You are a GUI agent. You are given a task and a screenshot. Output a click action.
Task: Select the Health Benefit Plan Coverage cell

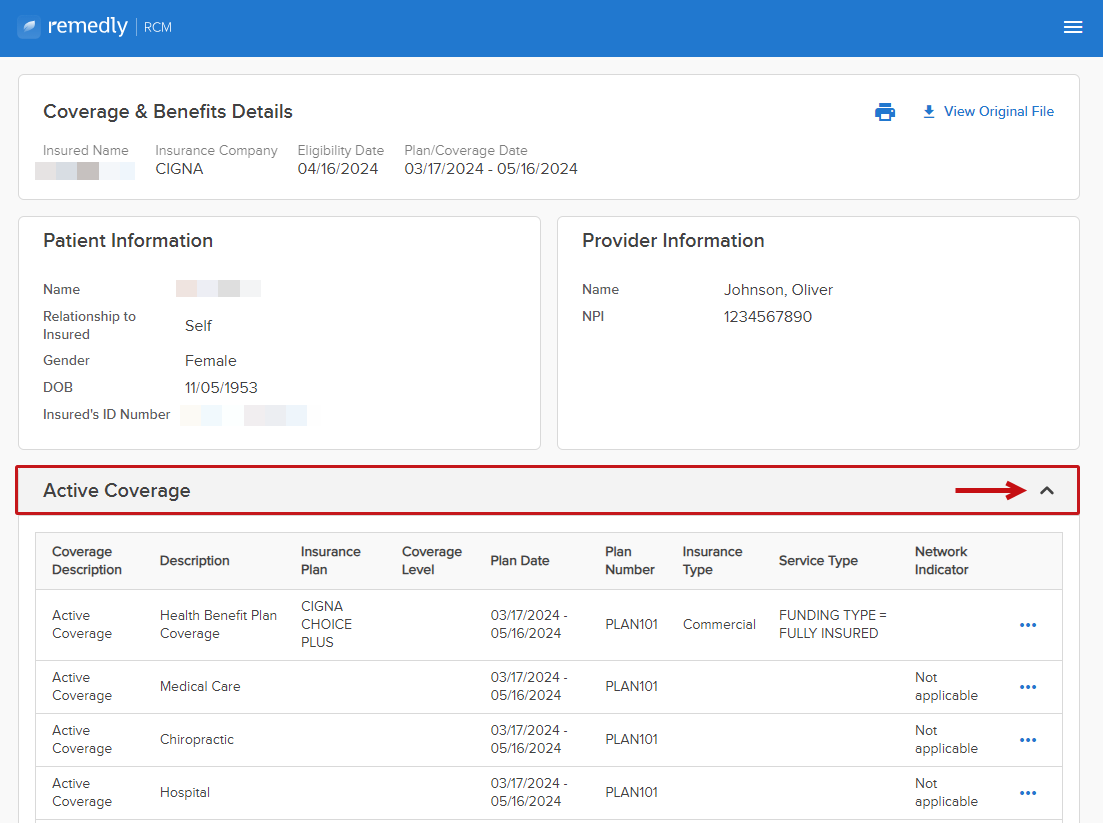[x=218, y=625]
